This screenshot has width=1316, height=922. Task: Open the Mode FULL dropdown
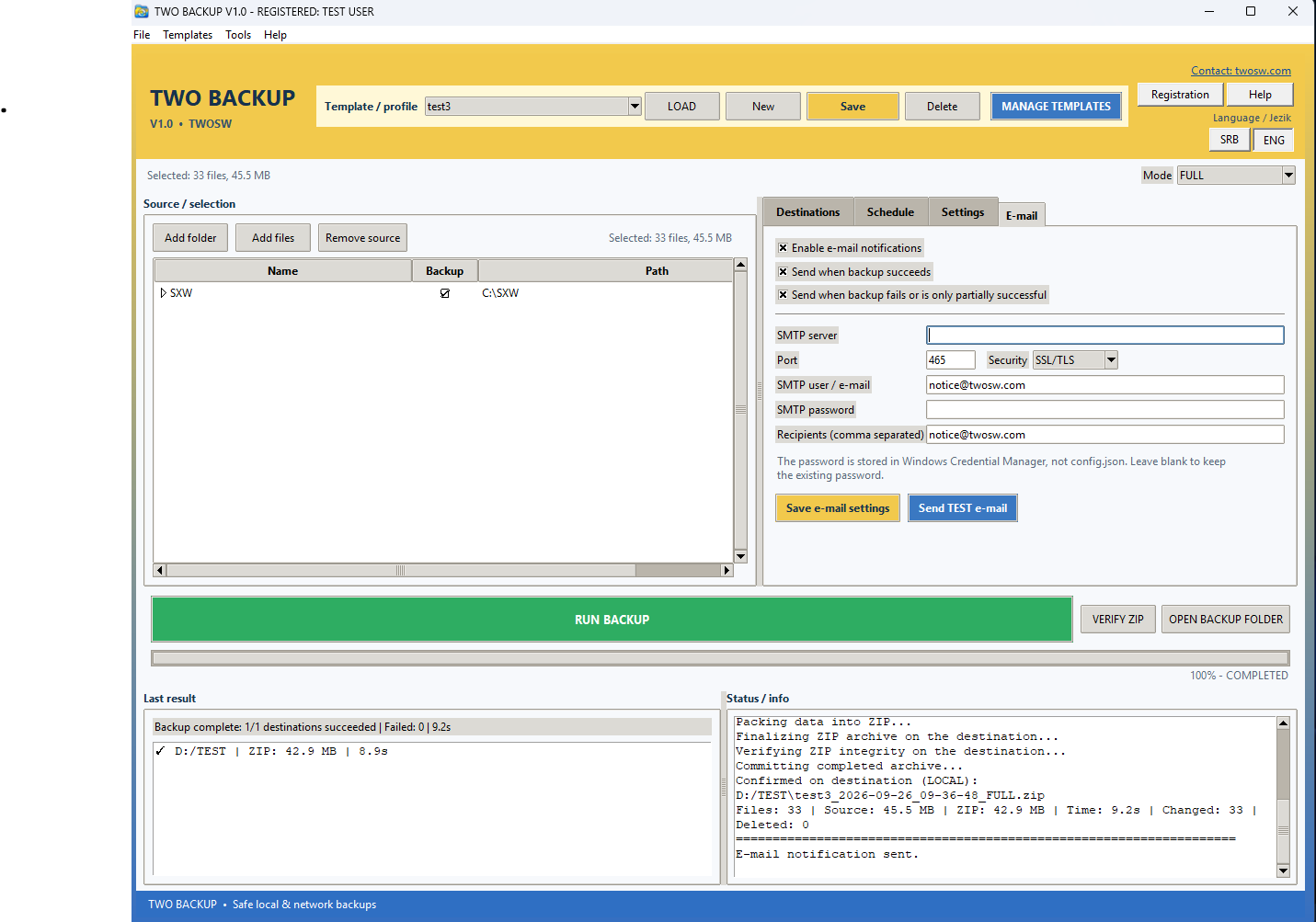(1288, 176)
